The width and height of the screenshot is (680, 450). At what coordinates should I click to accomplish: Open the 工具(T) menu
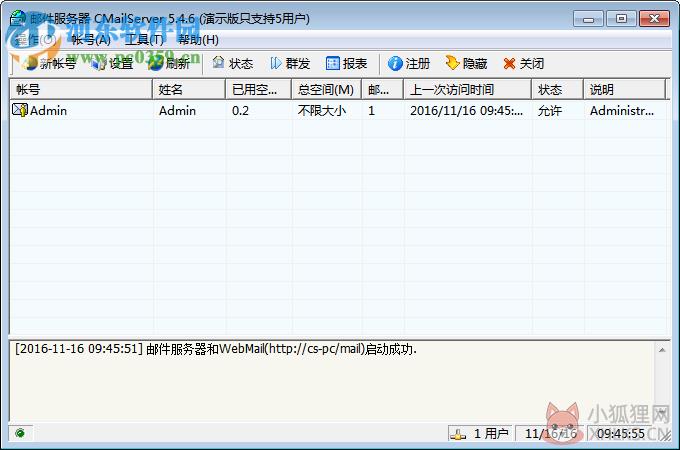coord(144,40)
